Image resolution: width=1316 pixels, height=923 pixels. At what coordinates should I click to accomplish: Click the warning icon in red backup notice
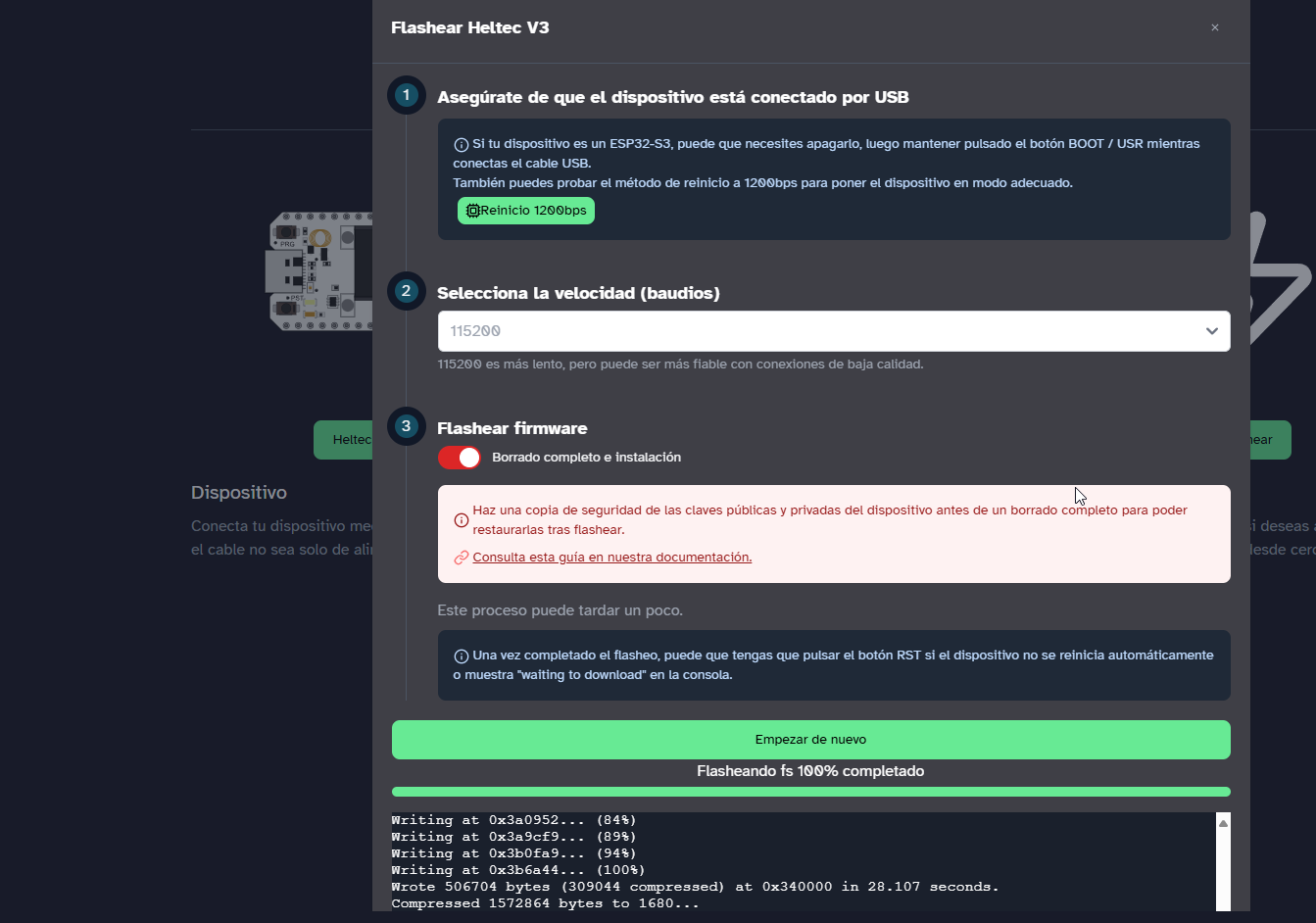pos(461,520)
